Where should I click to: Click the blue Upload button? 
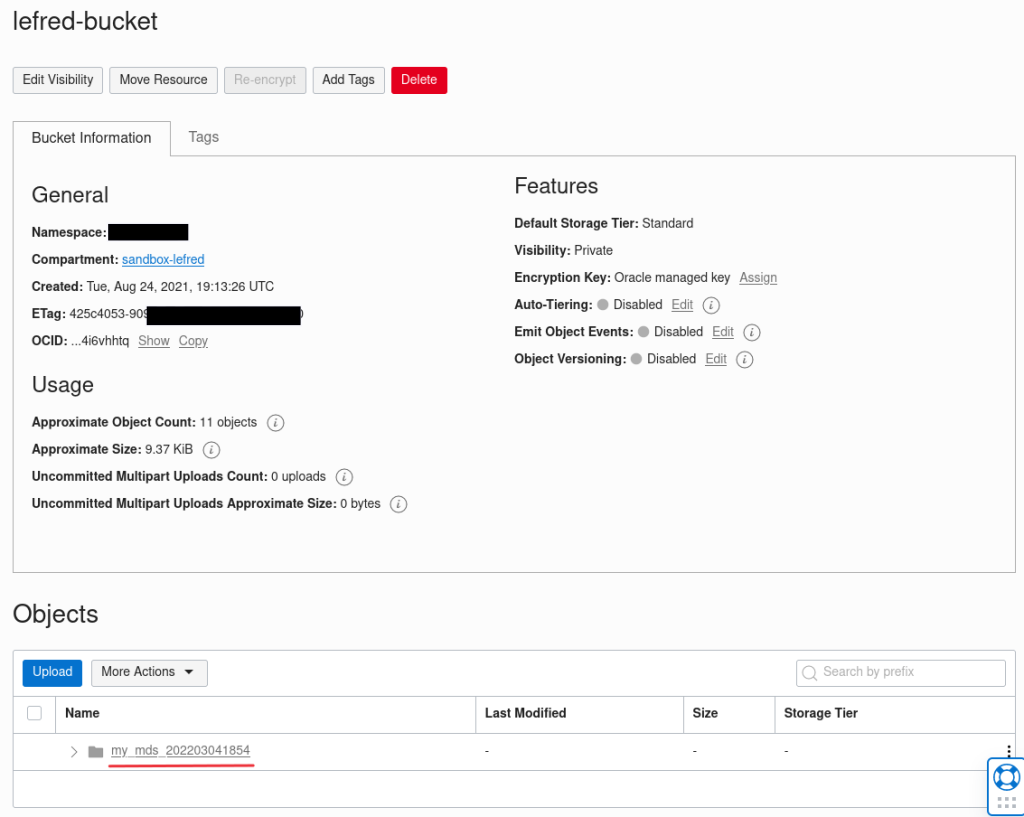coord(52,673)
